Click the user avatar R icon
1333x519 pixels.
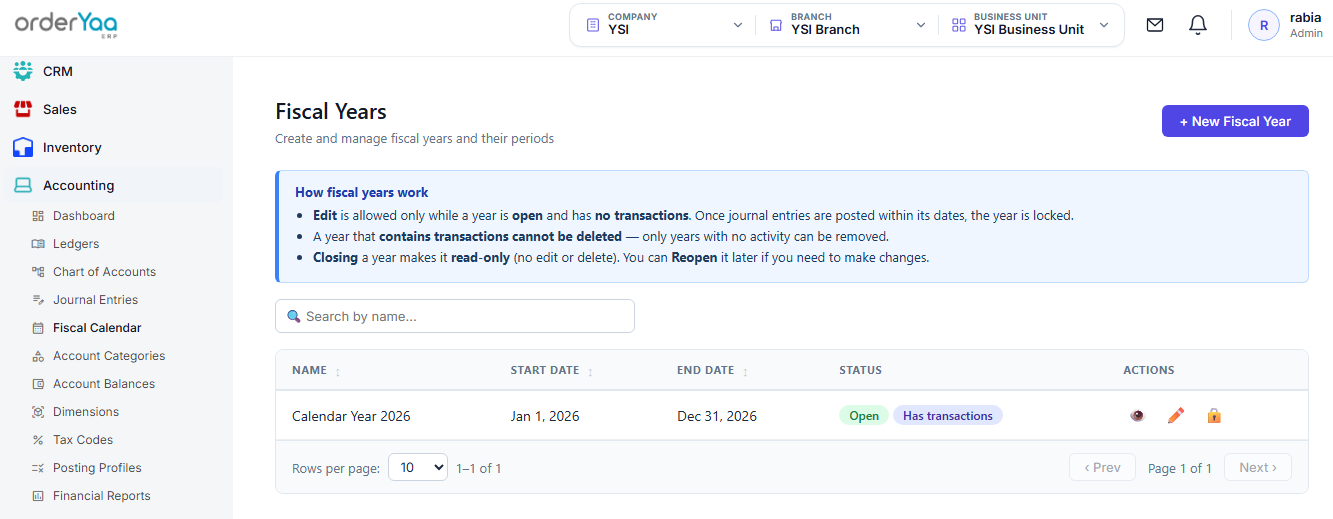coord(1264,25)
